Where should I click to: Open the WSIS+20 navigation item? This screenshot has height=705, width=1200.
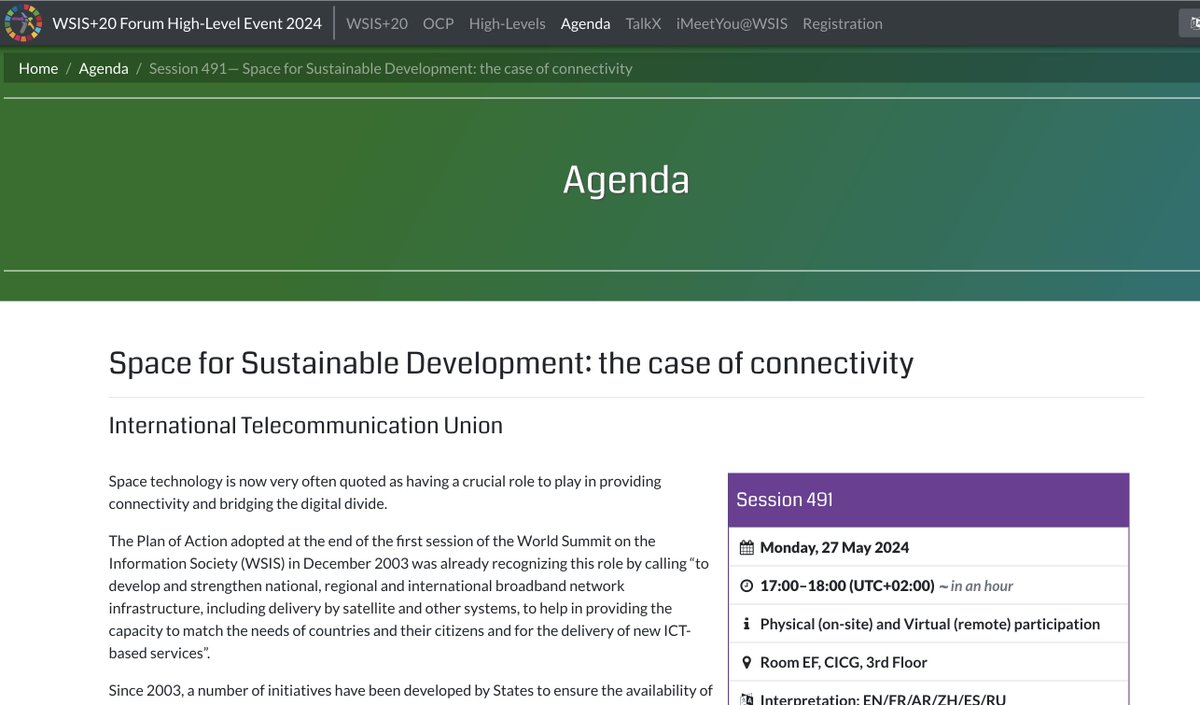[377, 23]
